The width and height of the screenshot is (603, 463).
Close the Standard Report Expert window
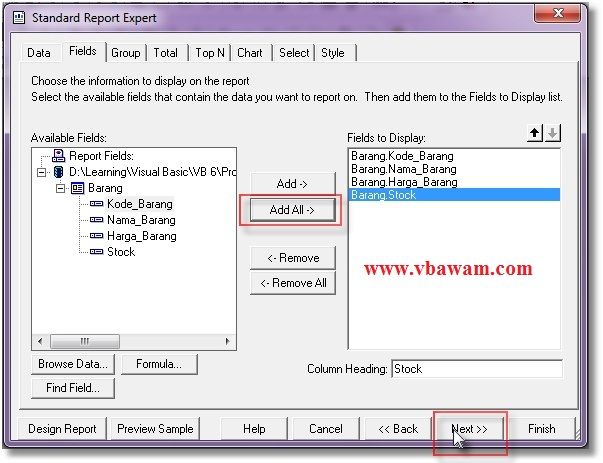(x=558, y=13)
